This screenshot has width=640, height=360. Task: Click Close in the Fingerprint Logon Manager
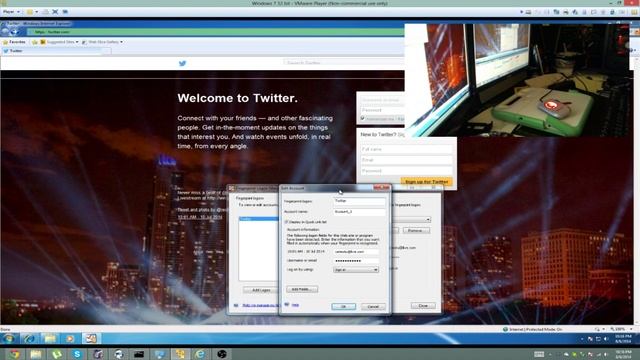click(x=423, y=306)
